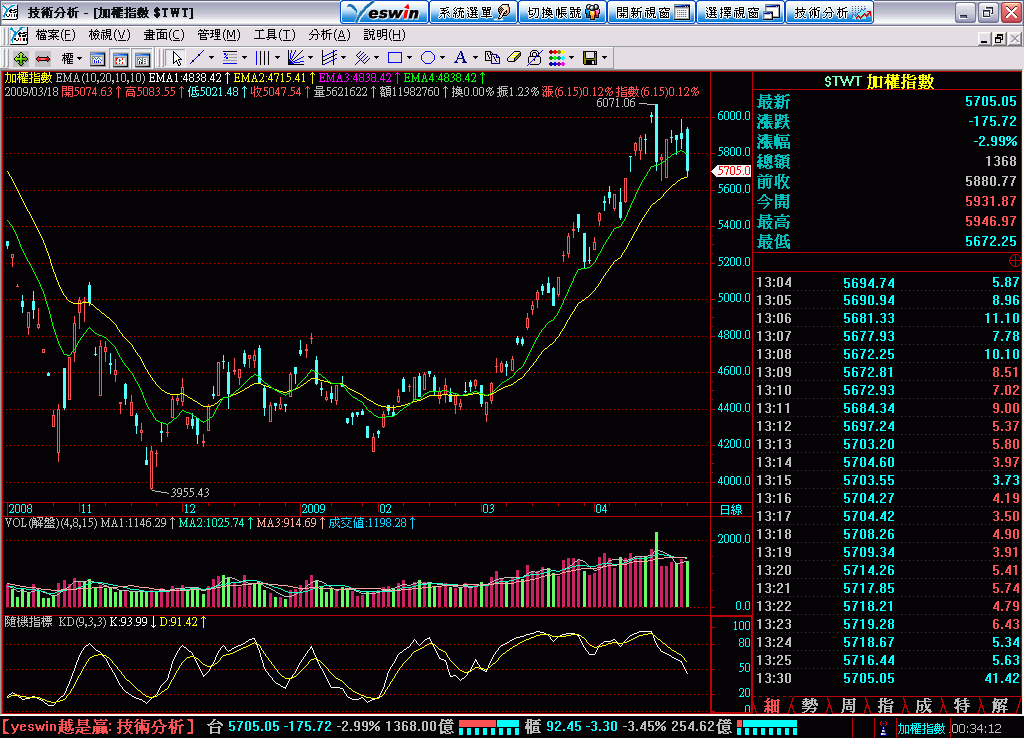Switch to the 解 tab
This screenshot has height=738, width=1024.
pyautogui.click(x=999, y=705)
